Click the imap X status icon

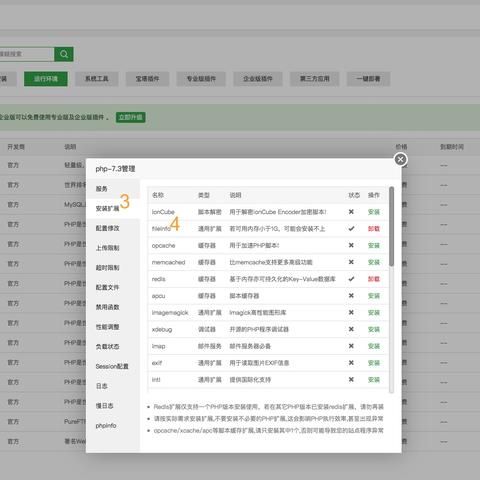[351, 346]
